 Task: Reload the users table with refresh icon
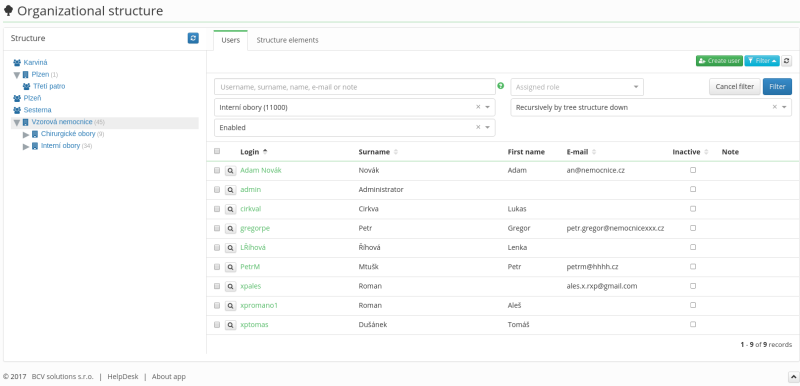[787, 61]
